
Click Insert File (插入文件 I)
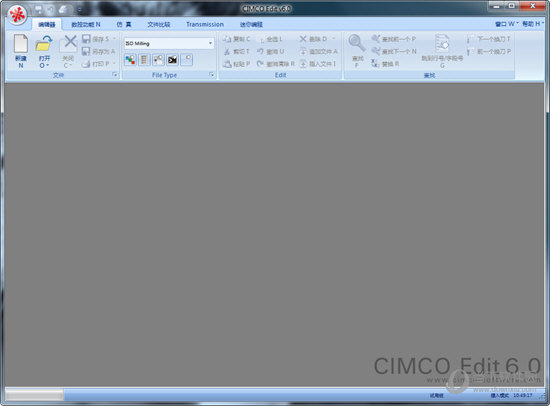[318, 64]
